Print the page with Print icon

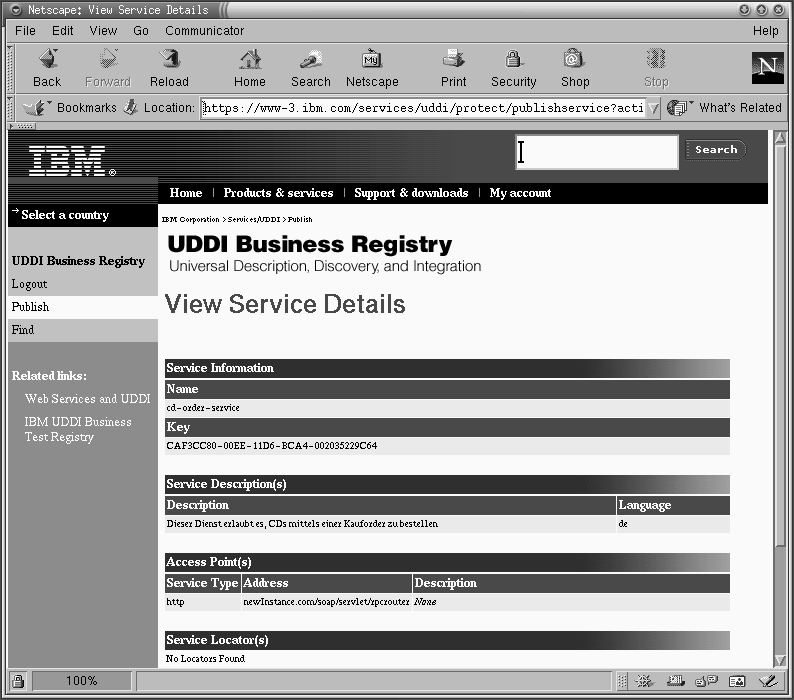[x=453, y=59]
